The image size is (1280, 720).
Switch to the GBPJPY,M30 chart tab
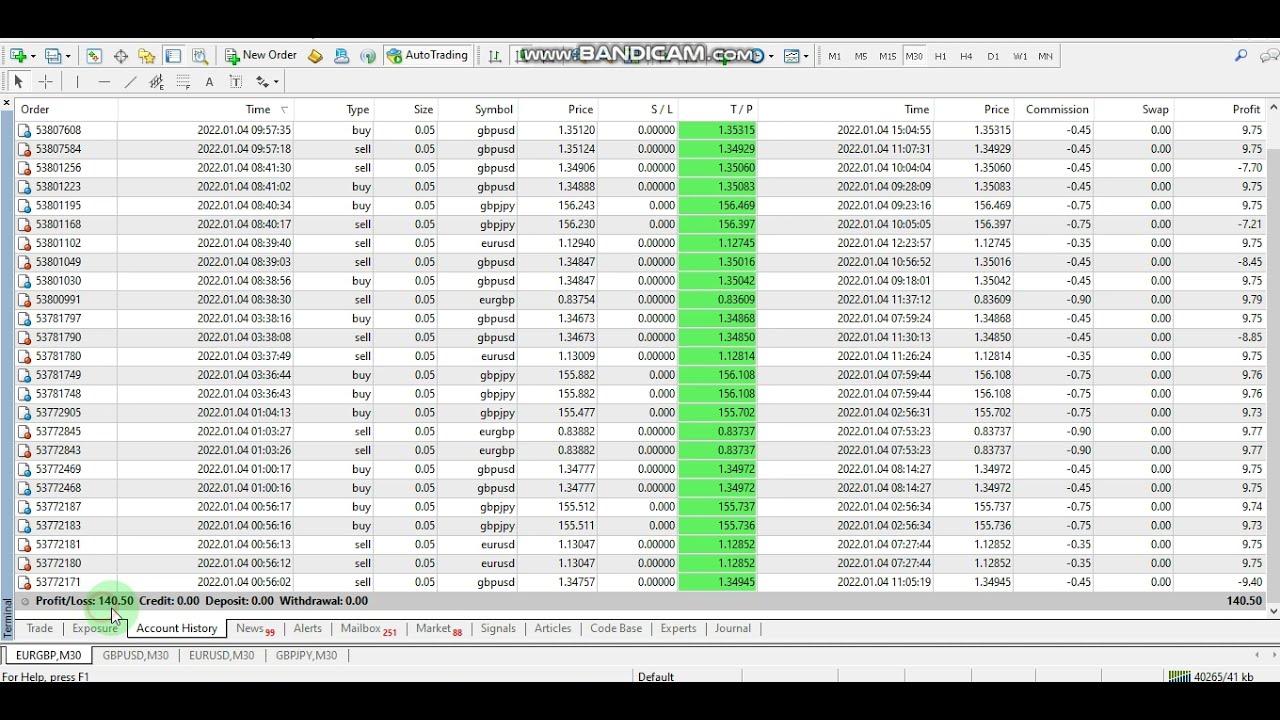[306, 656]
